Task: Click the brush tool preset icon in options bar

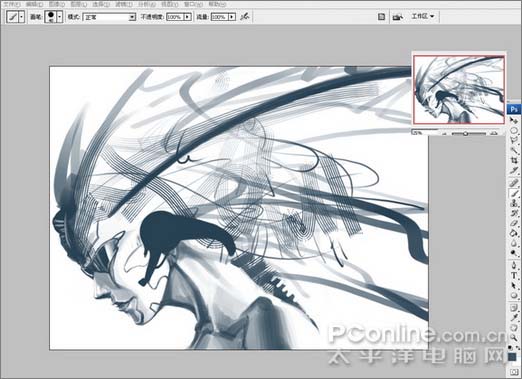Action: 13,17
